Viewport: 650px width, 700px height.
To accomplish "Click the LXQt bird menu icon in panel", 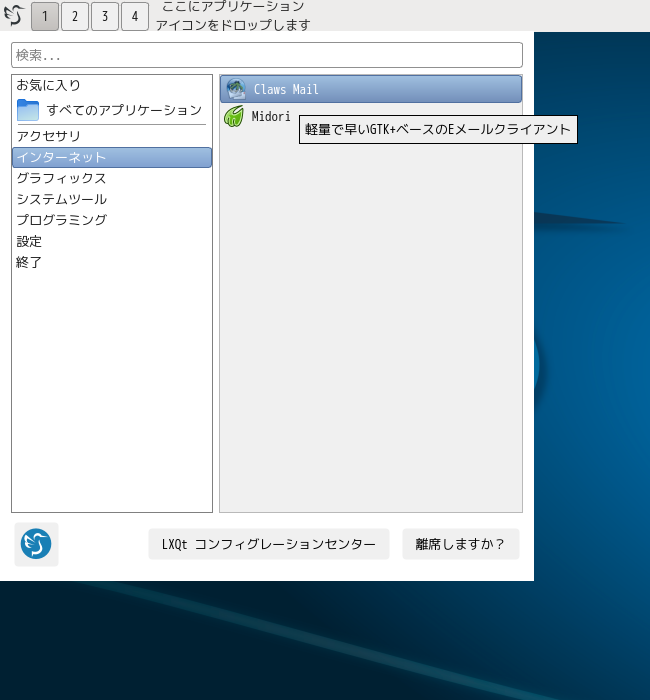I will tap(13, 15).
